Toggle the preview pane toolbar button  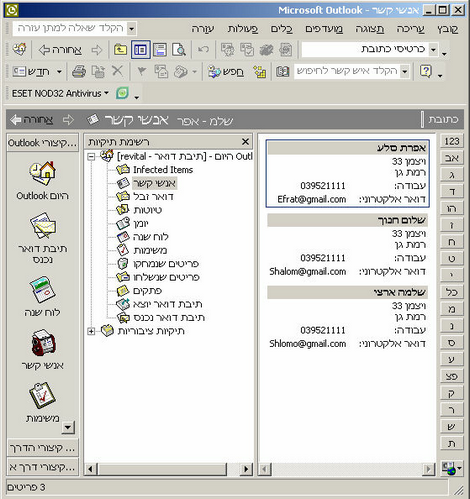[x=160, y=50]
